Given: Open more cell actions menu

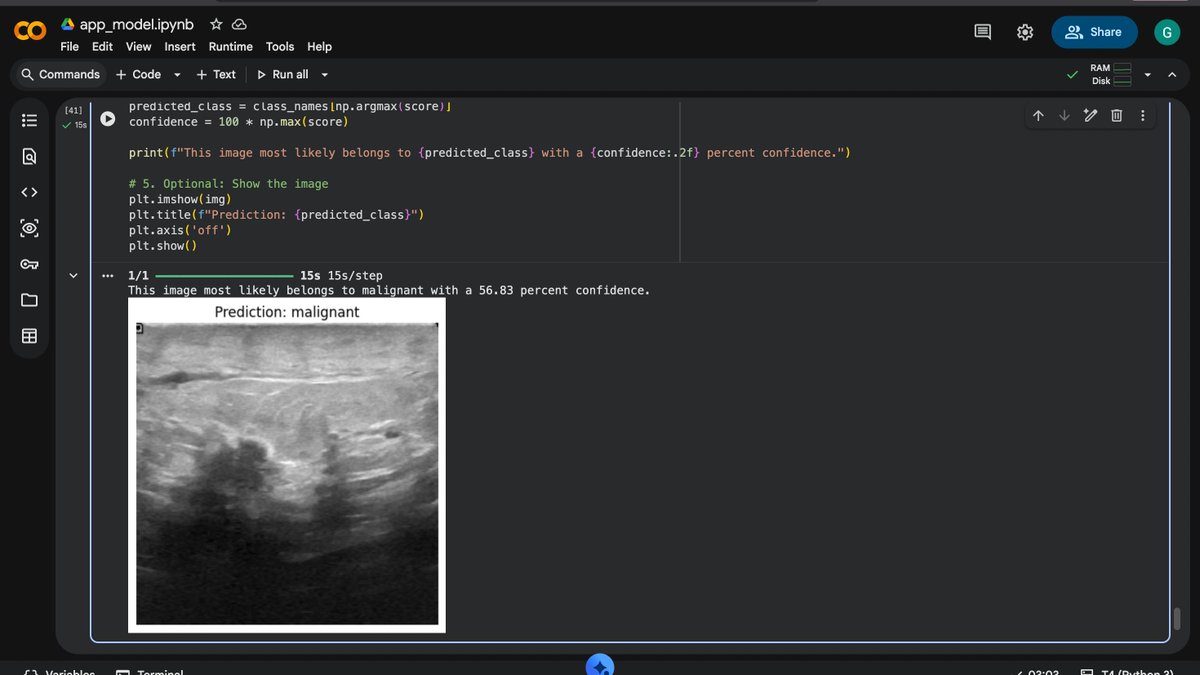Looking at the screenshot, I should pyautogui.click(x=1143, y=116).
